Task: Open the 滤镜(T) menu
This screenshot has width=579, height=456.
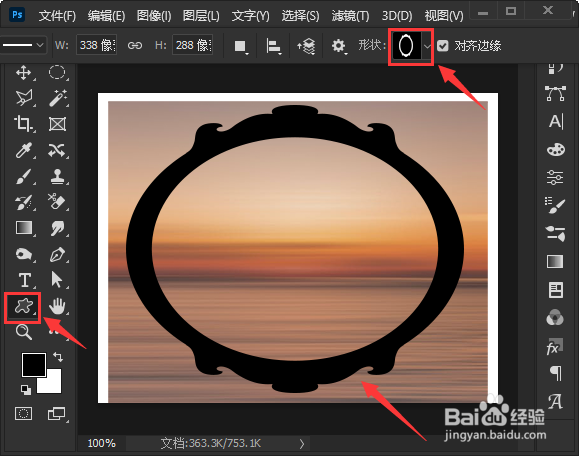Action: click(350, 16)
